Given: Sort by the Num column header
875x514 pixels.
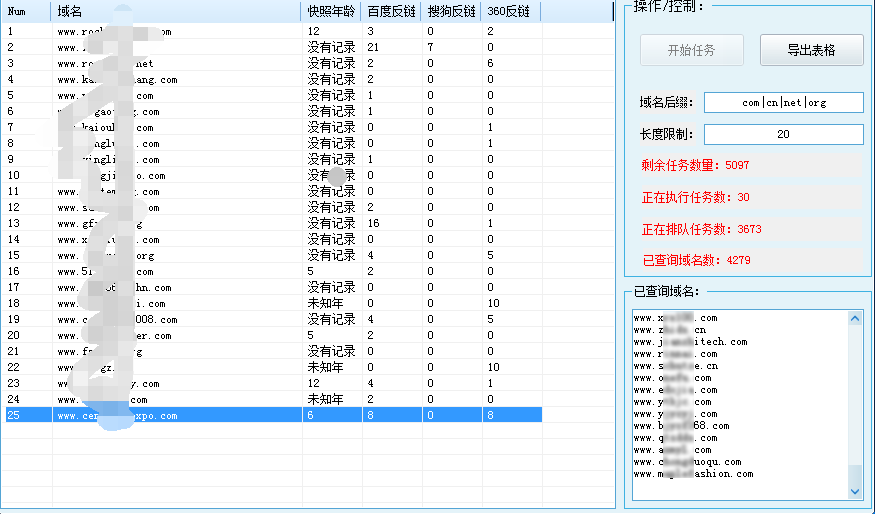Looking at the screenshot, I should [27, 11].
